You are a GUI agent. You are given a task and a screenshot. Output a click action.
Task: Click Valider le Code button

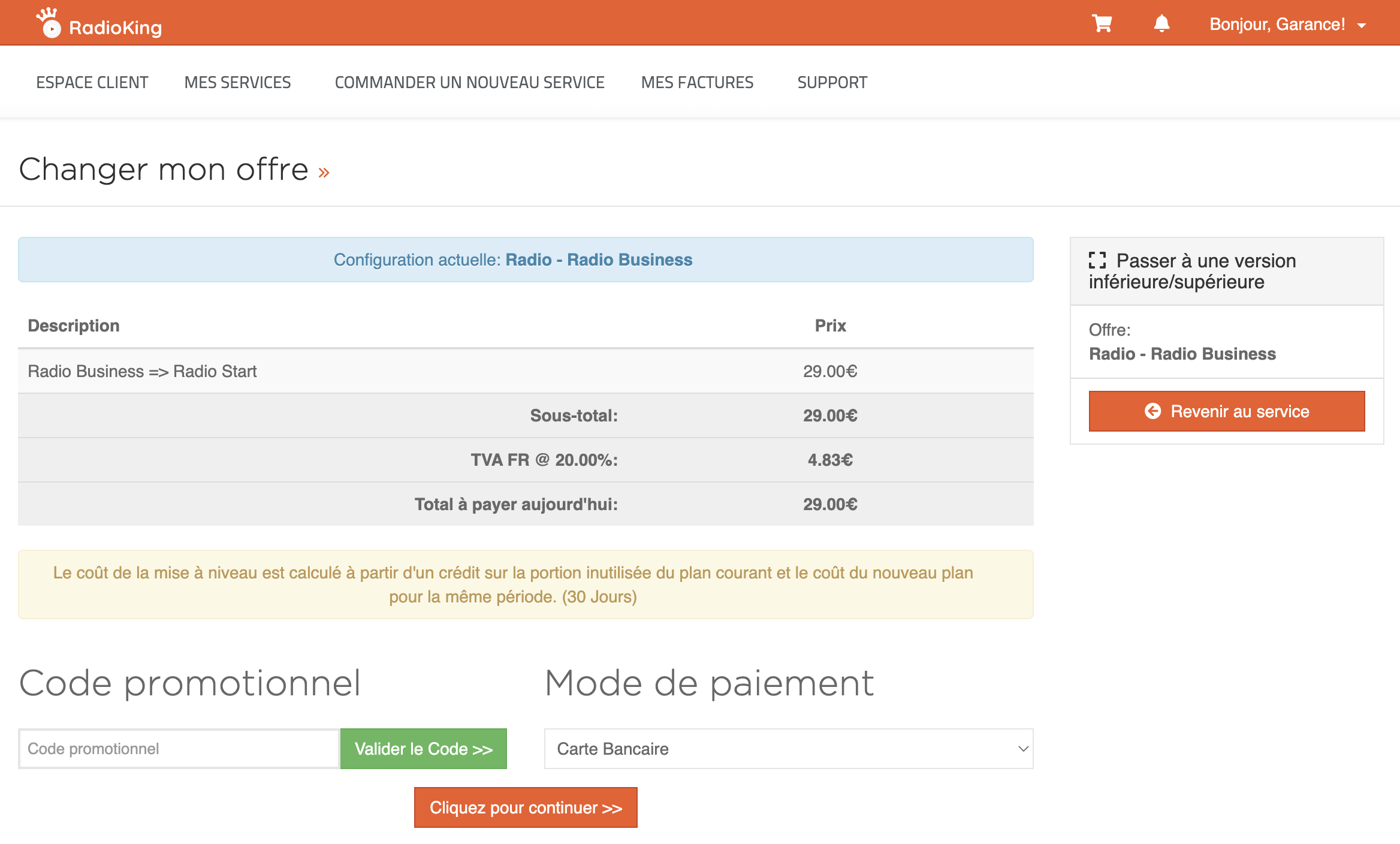(423, 749)
